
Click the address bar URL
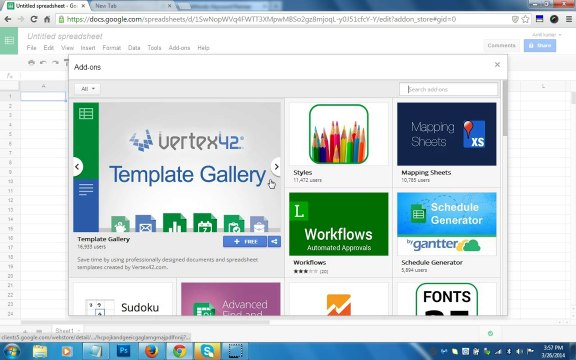coord(261,19)
